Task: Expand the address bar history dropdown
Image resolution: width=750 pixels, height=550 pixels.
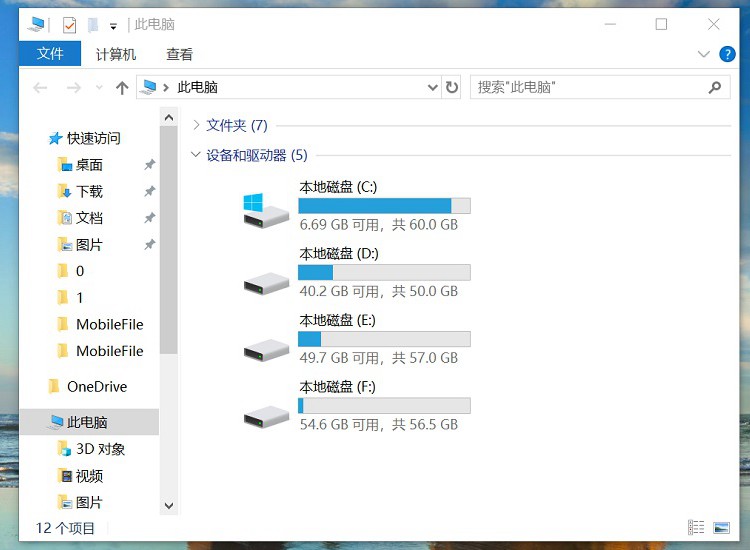Action: point(432,87)
